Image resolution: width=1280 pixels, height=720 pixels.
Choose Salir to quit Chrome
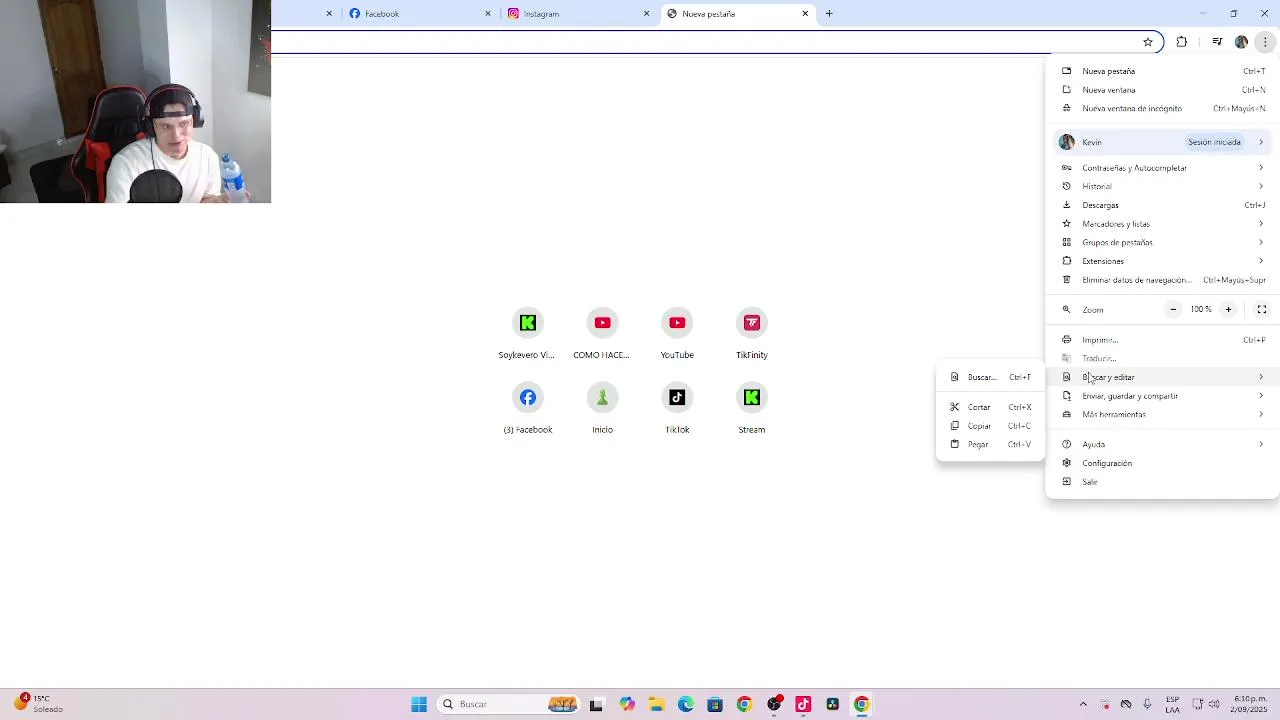coord(1163,482)
